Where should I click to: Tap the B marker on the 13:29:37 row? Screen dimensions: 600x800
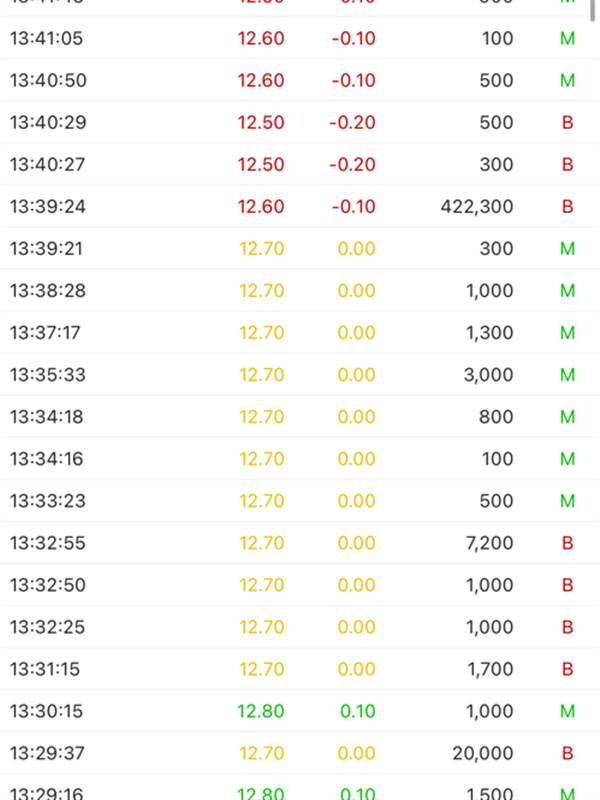[567, 753]
